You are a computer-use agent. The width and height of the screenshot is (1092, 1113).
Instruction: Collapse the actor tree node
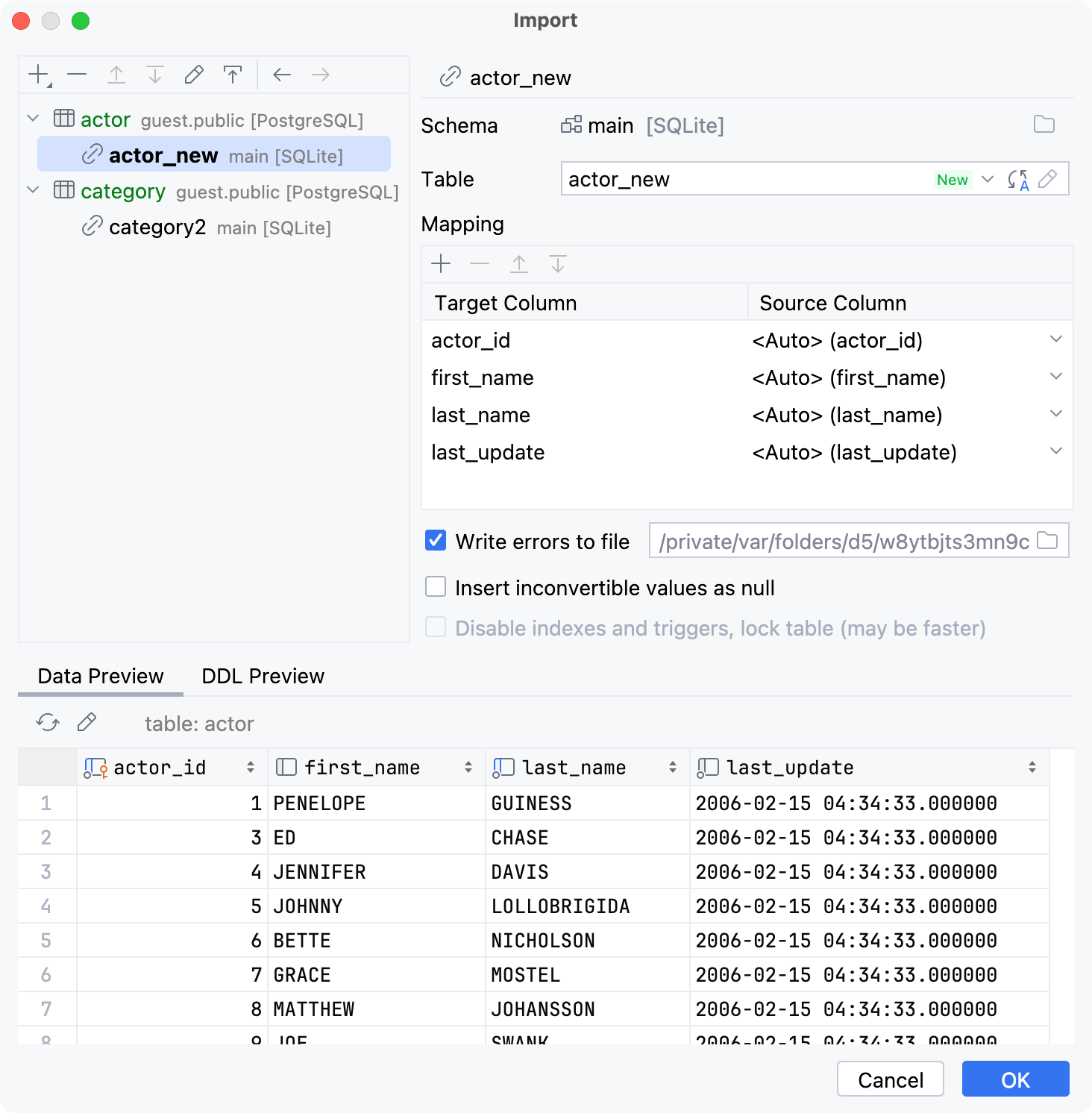click(x=32, y=118)
